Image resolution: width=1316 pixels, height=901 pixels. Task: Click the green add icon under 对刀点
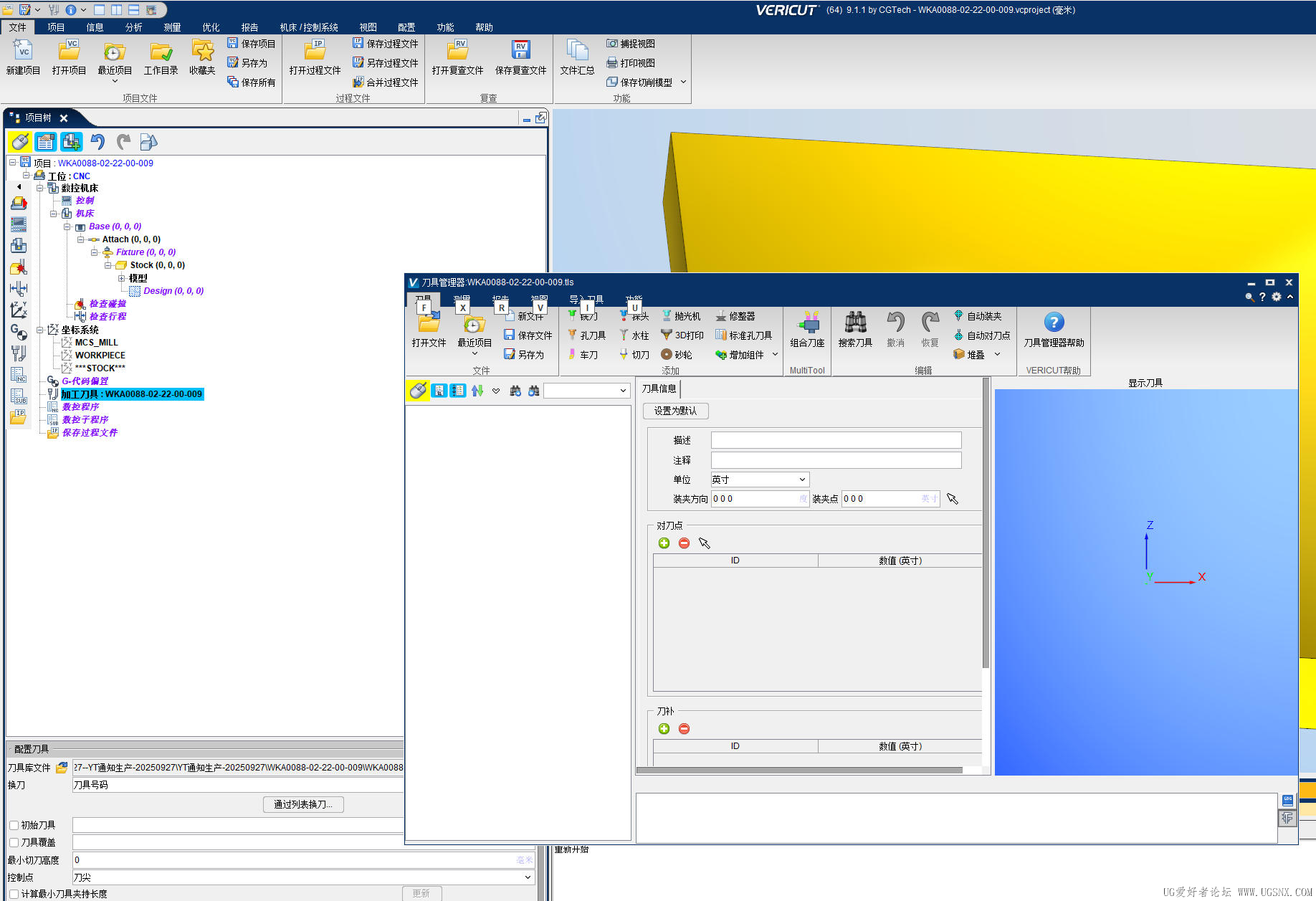[664, 543]
